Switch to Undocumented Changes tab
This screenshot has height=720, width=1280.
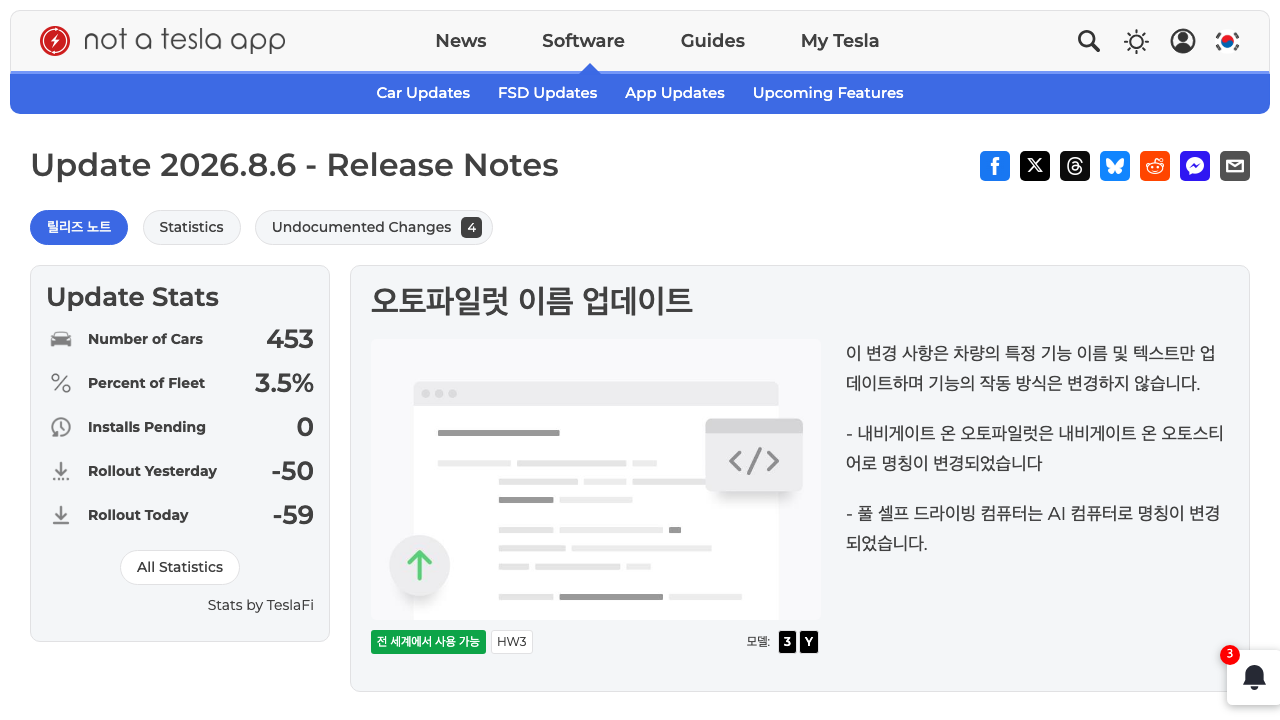tap(374, 227)
